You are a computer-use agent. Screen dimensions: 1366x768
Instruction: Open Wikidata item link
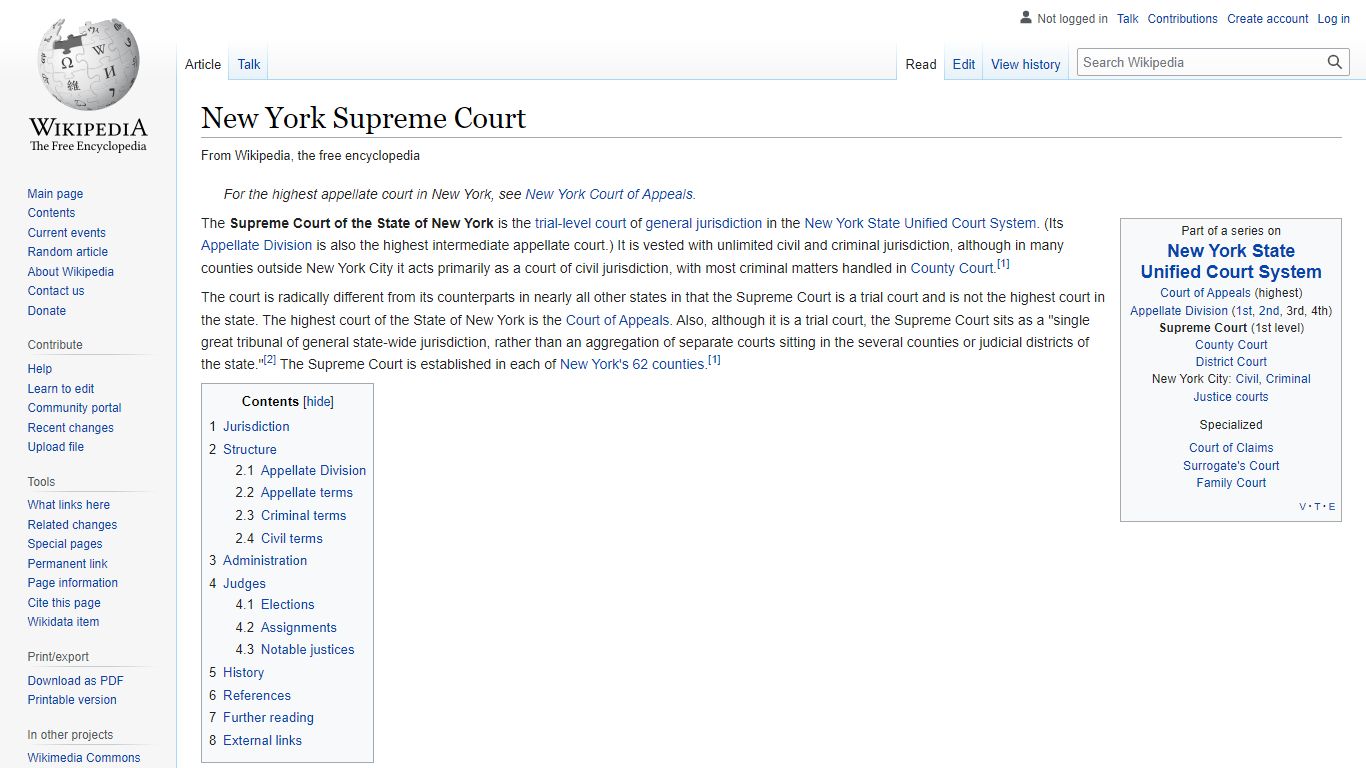[63, 622]
